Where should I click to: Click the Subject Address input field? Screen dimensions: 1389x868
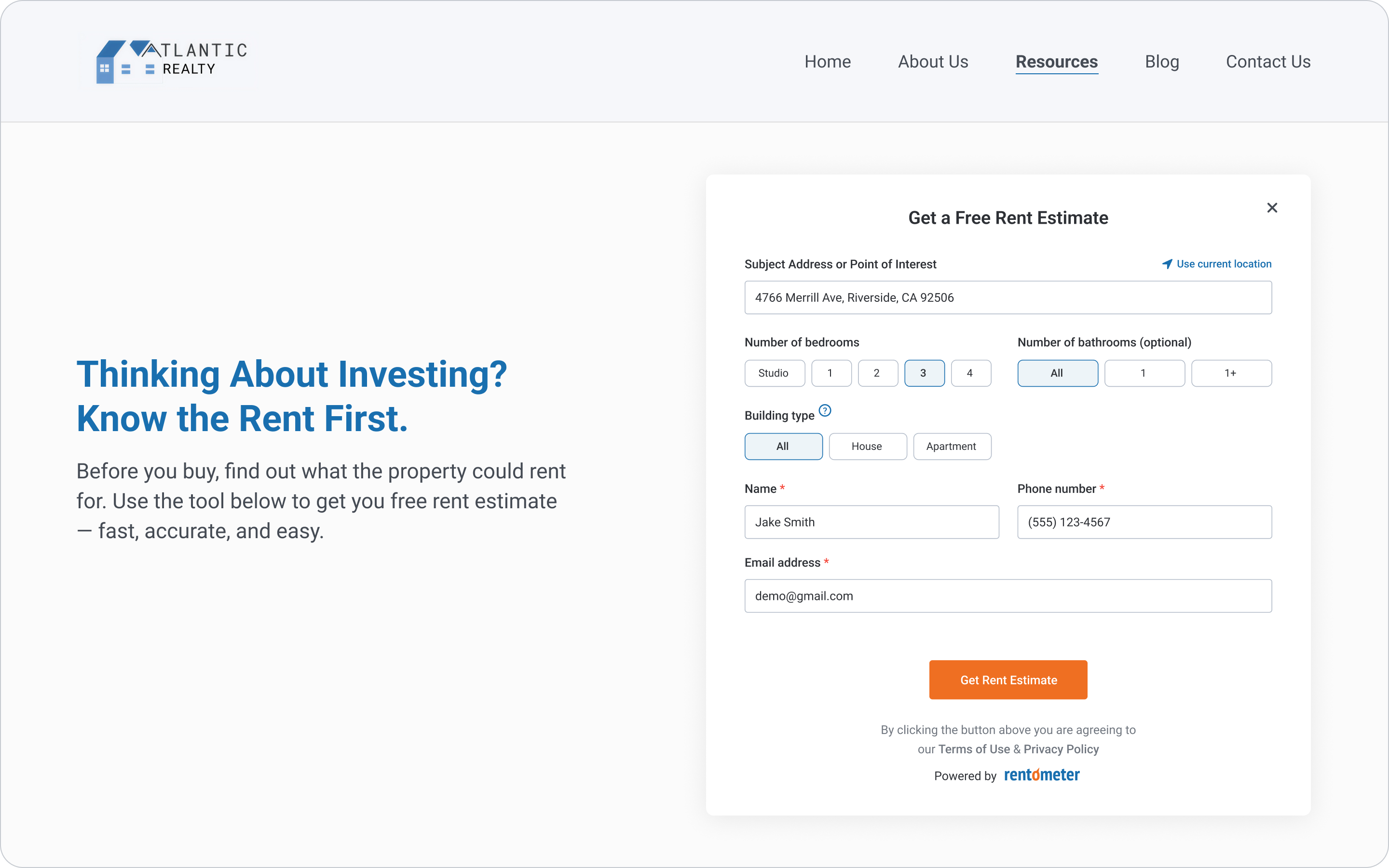tap(1008, 298)
